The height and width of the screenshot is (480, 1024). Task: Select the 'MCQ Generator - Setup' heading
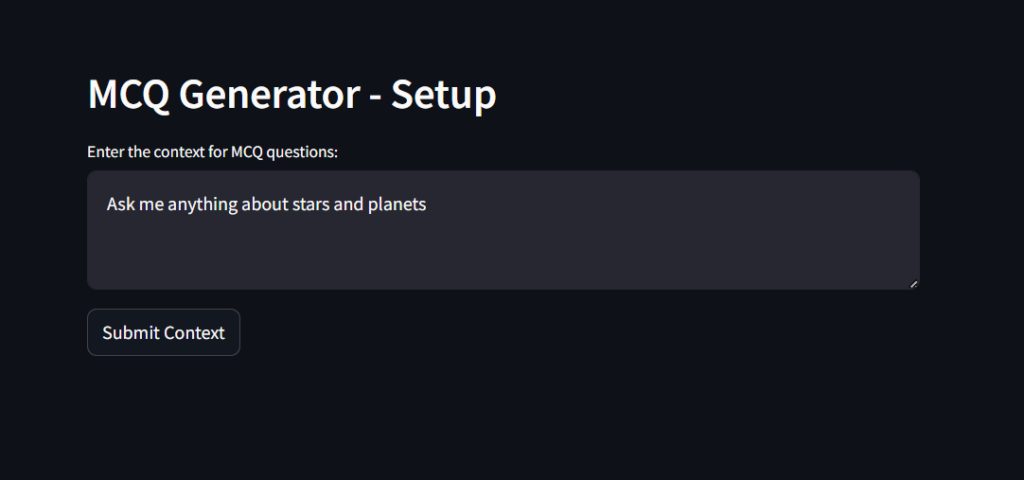292,94
